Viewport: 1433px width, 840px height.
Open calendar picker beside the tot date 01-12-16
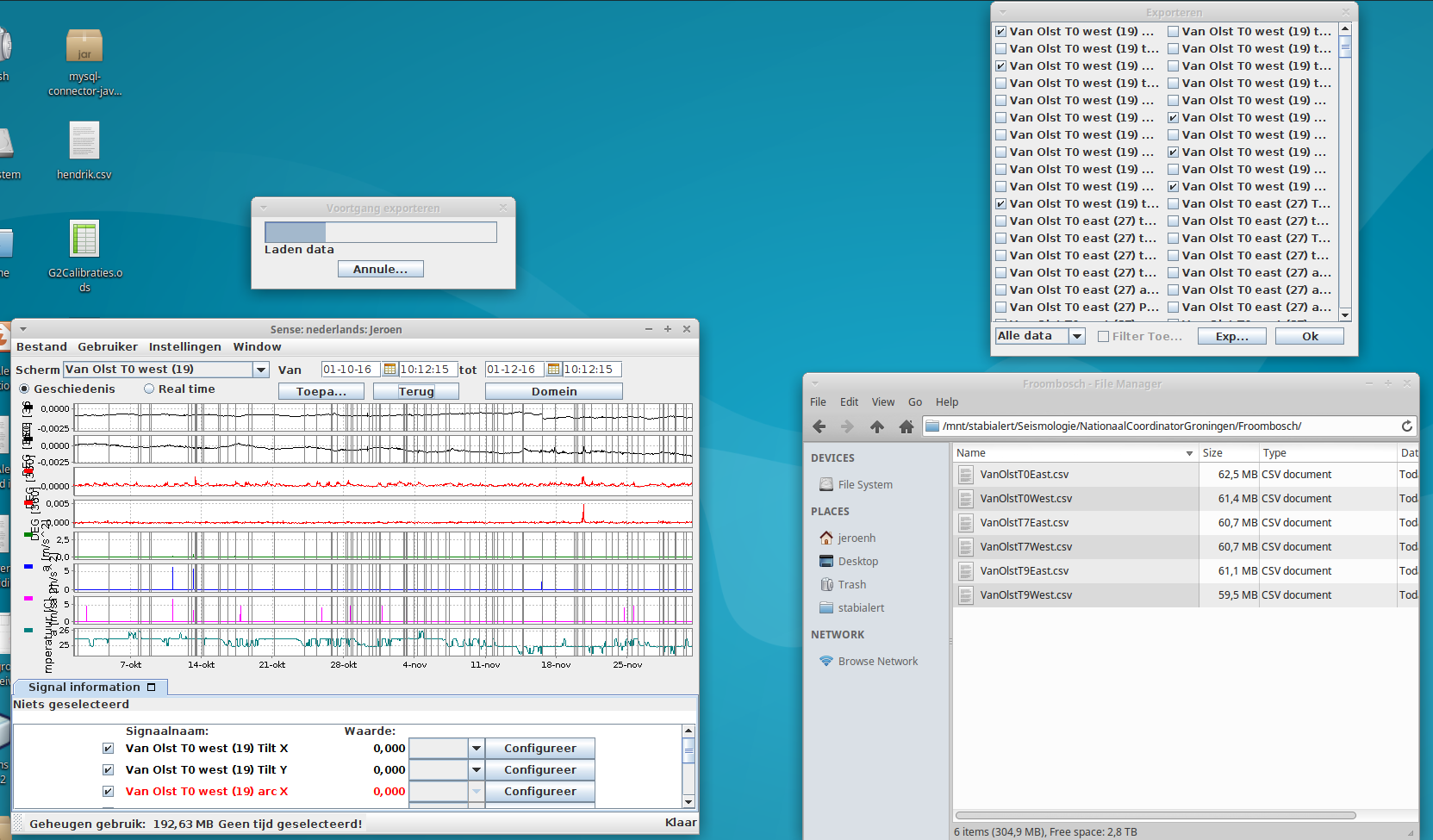pyautogui.click(x=554, y=370)
